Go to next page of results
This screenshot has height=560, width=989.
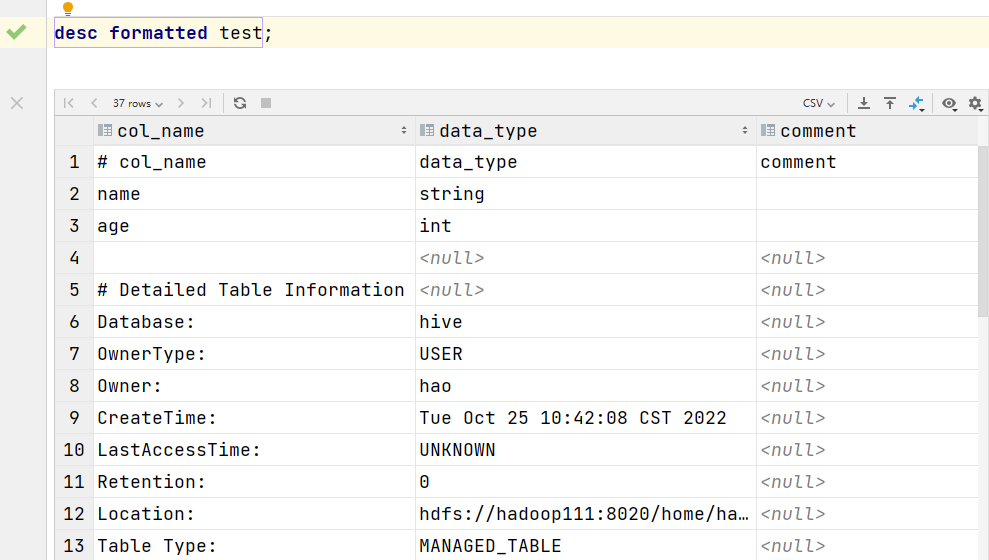181,103
